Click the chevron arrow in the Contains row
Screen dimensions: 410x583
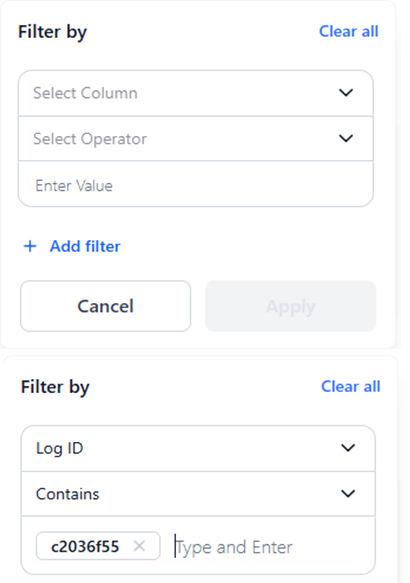coord(348,493)
